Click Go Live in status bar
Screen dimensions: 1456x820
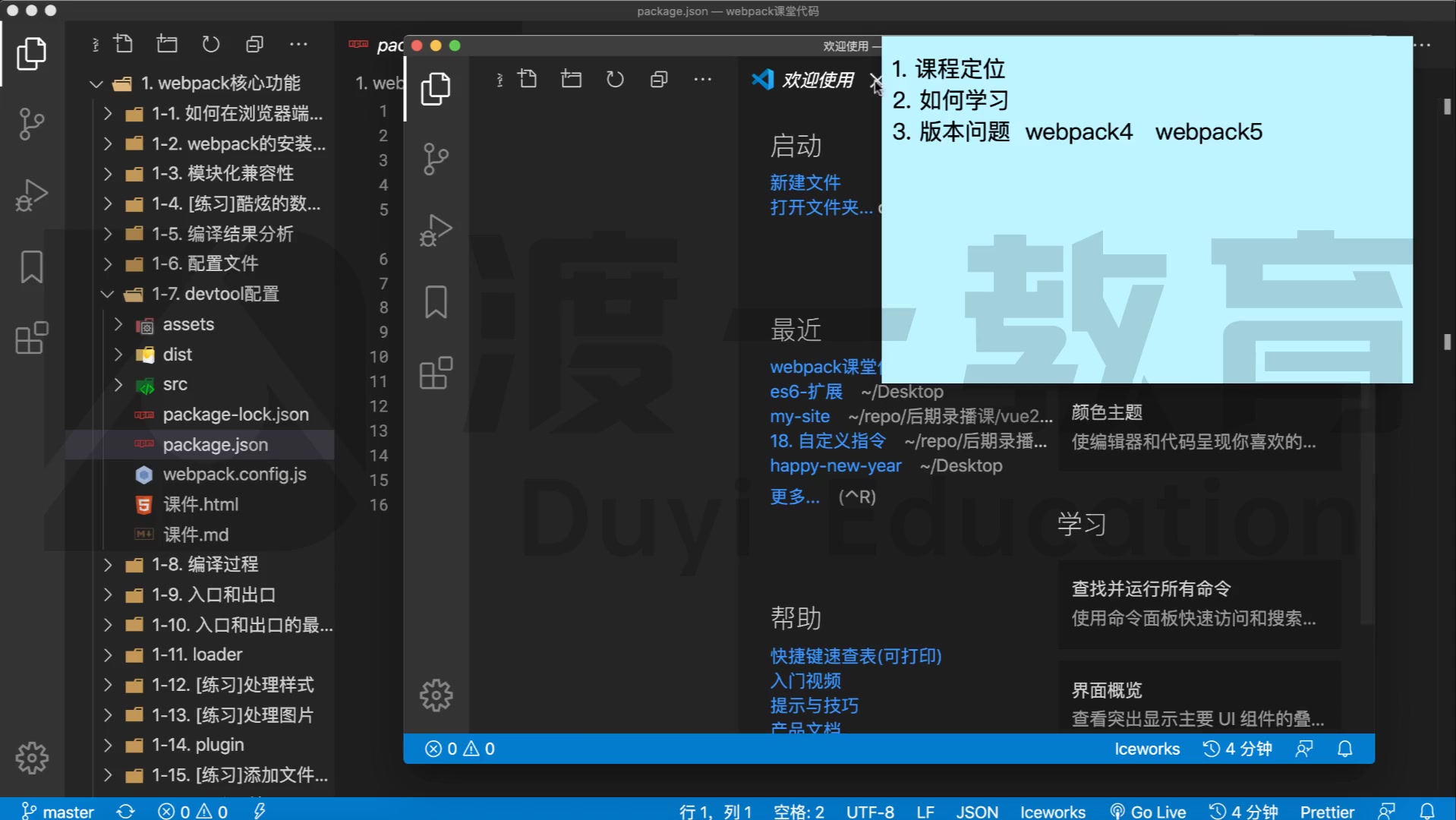tap(1148, 812)
